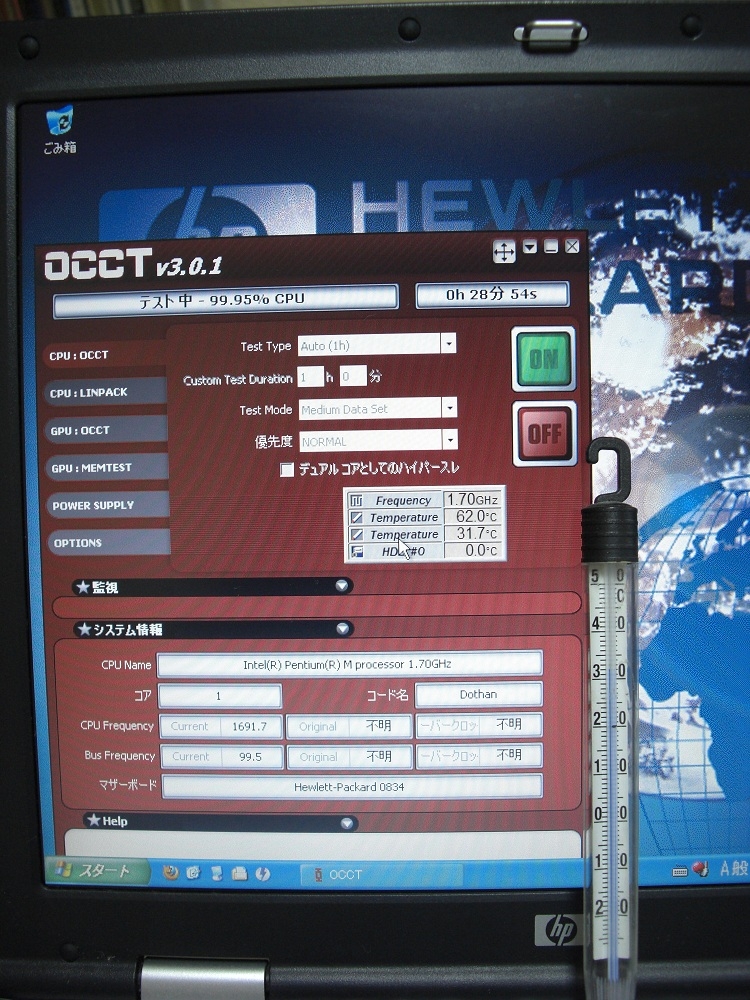Click the code name Dothan field

coord(478,695)
